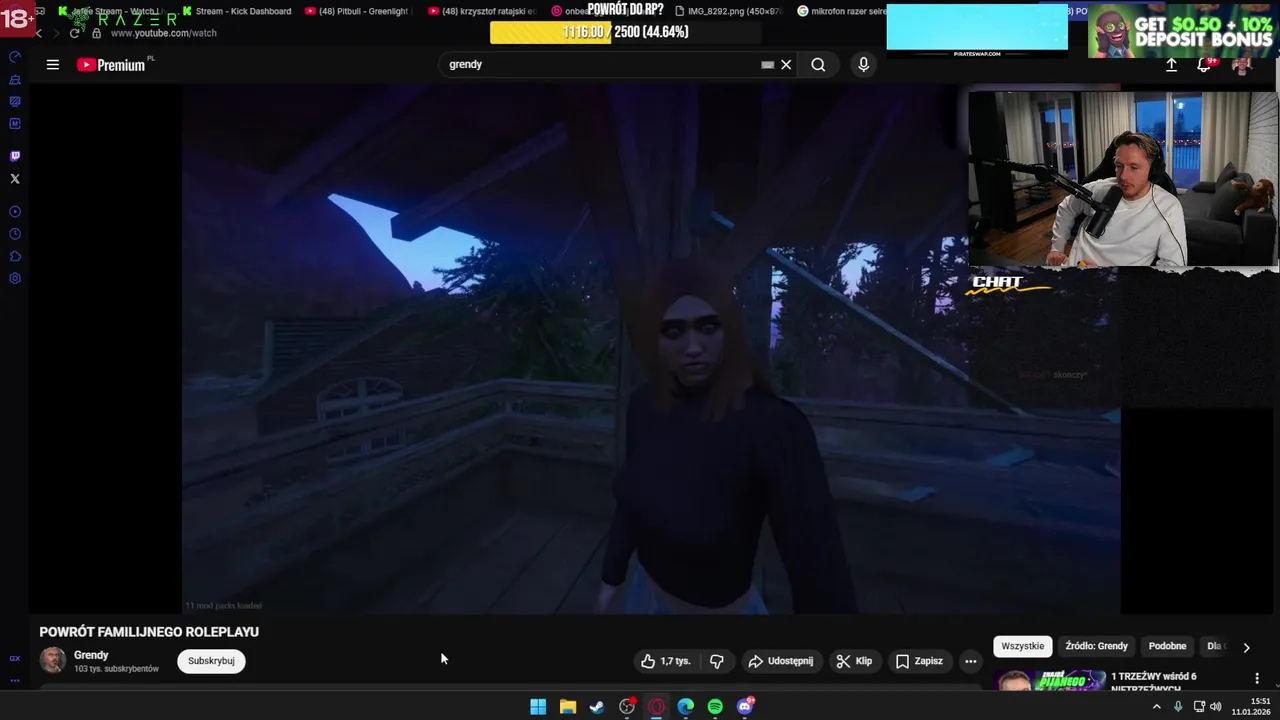Switch to 'krzysztof ratajski' browser tab

[x=482, y=11]
